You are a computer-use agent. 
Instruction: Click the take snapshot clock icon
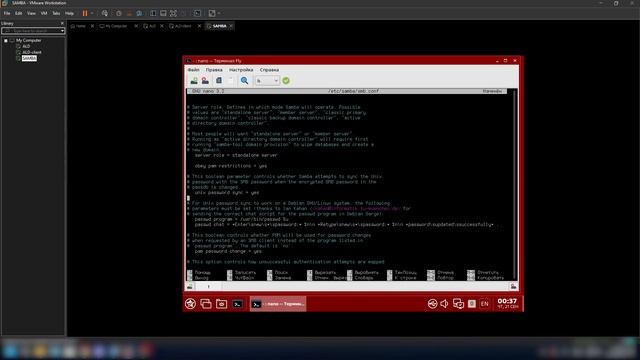click(x=119, y=13)
